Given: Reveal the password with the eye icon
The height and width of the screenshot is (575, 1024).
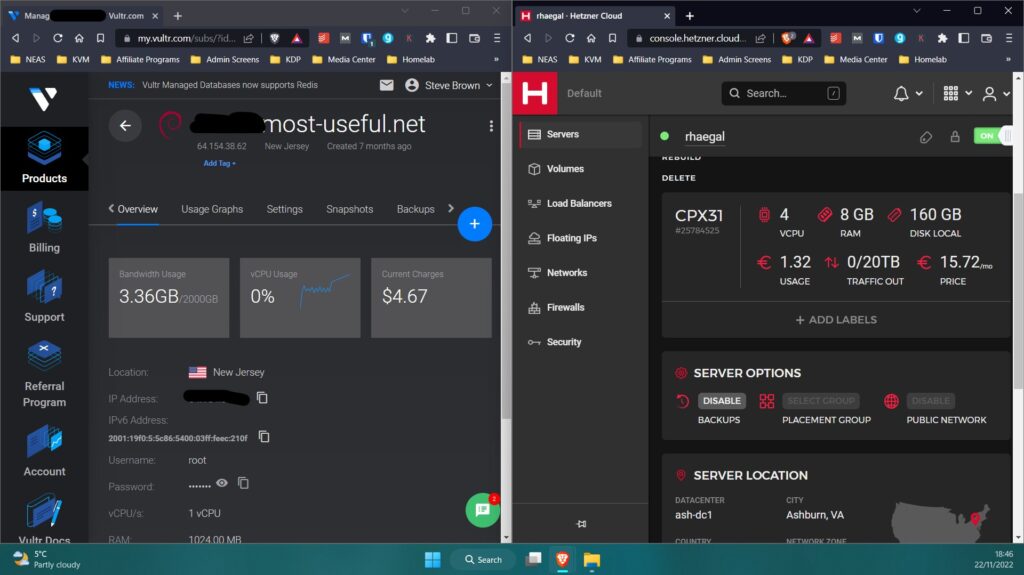Looking at the screenshot, I should (222, 483).
